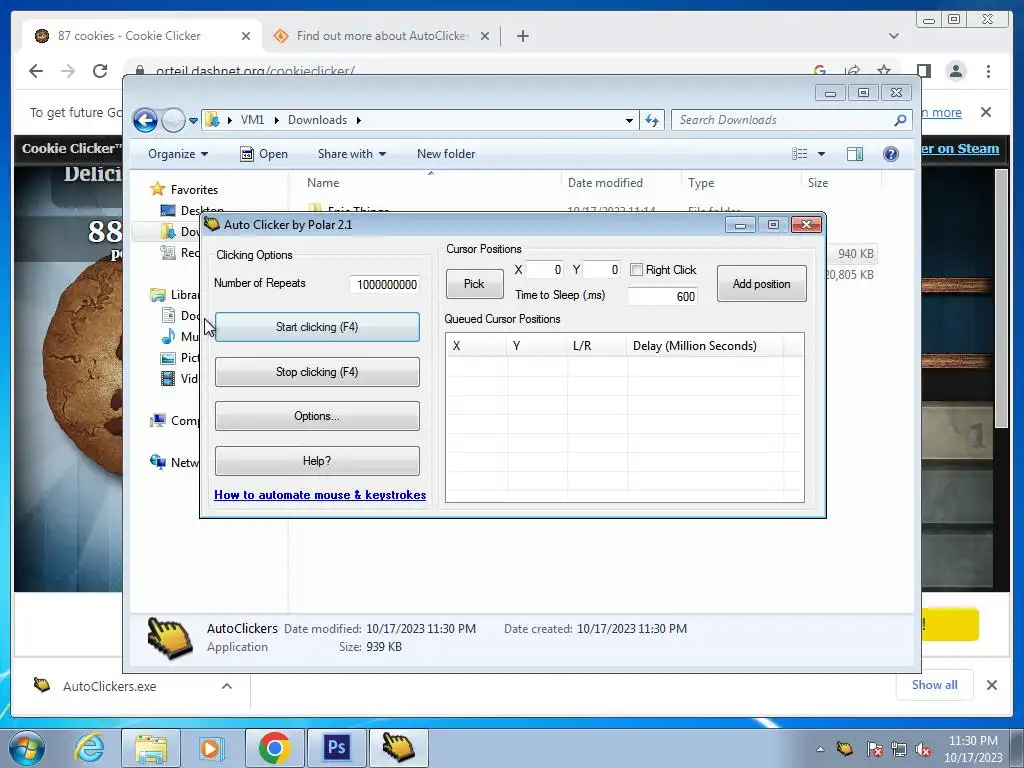1024x768 pixels.
Task: Close the AutoClicker info tab
Action: [485, 36]
